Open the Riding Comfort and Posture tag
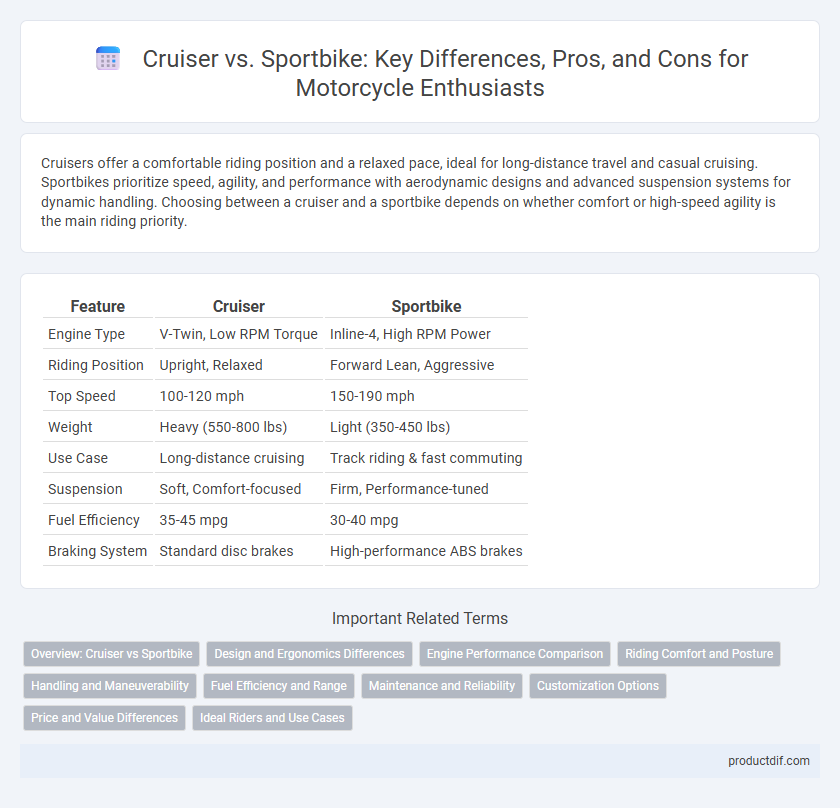This screenshot has width=840, height=808. (x=699, y=654)
